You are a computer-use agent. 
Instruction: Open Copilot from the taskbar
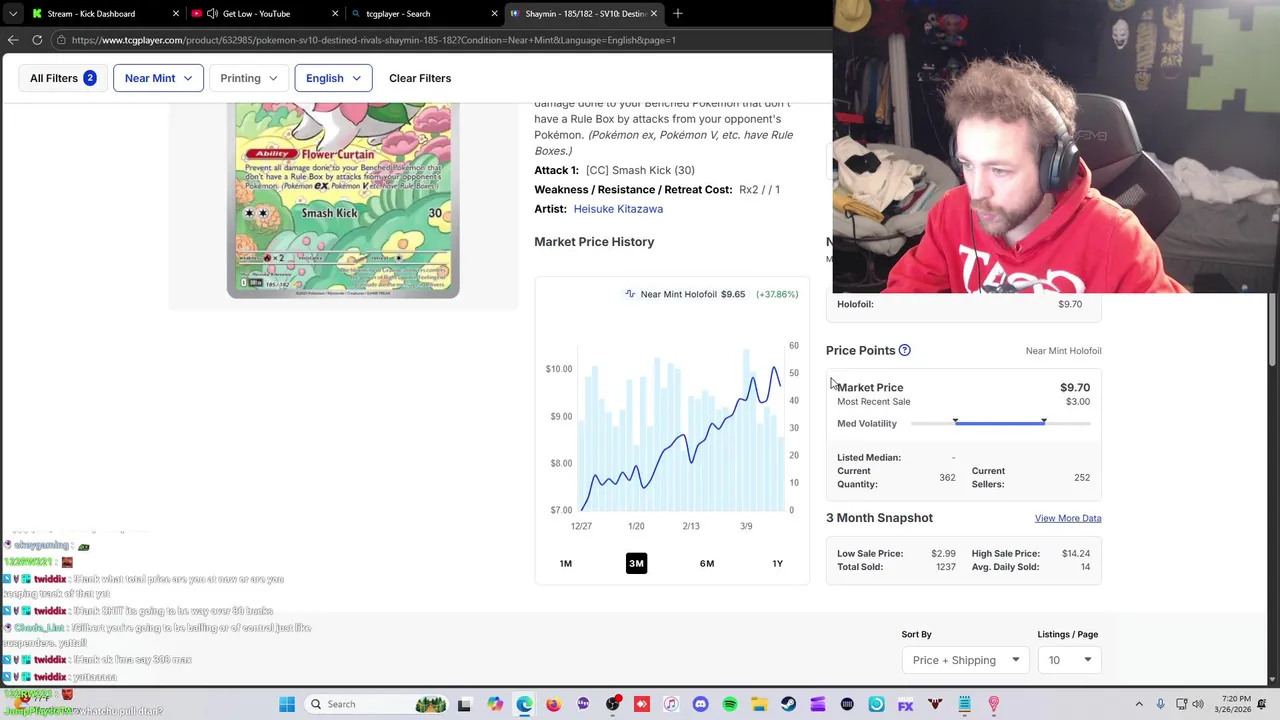(495, 704)
